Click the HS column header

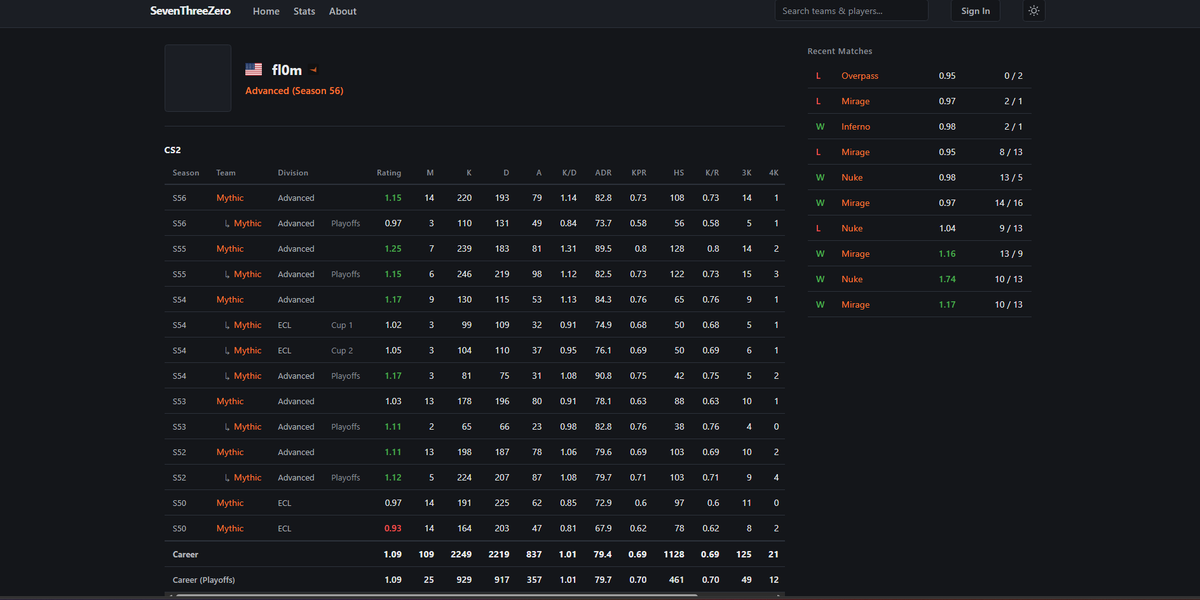click(679, 173)
